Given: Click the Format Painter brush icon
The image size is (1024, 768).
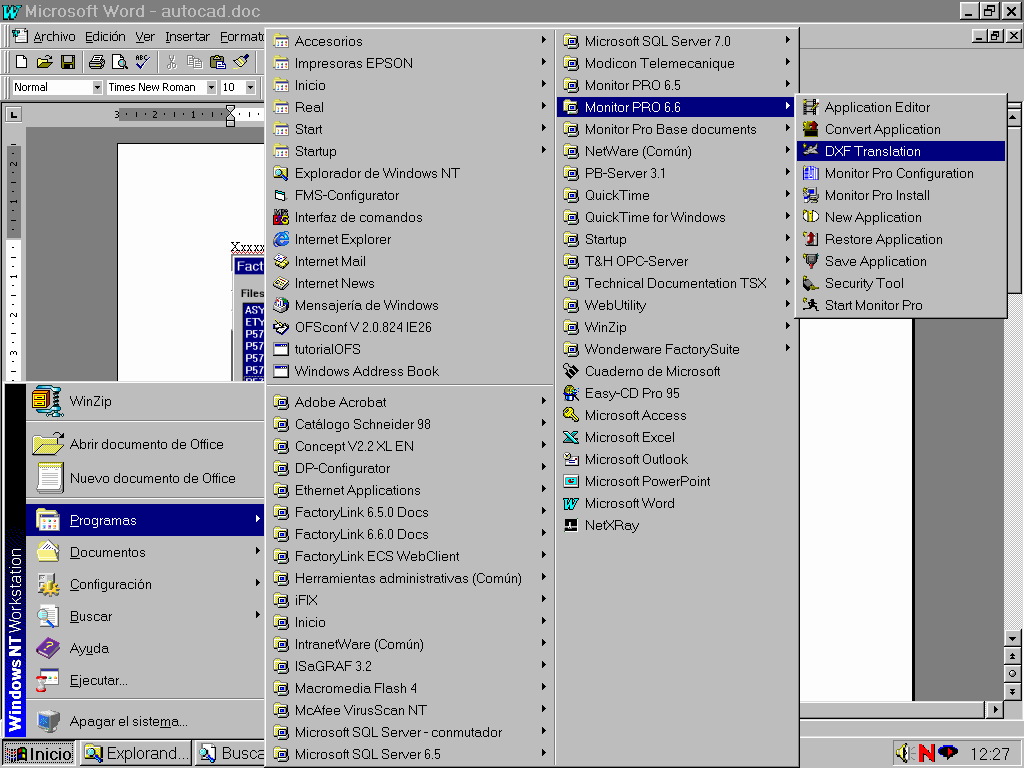Looking at the screenshot, I should (241, 62).
